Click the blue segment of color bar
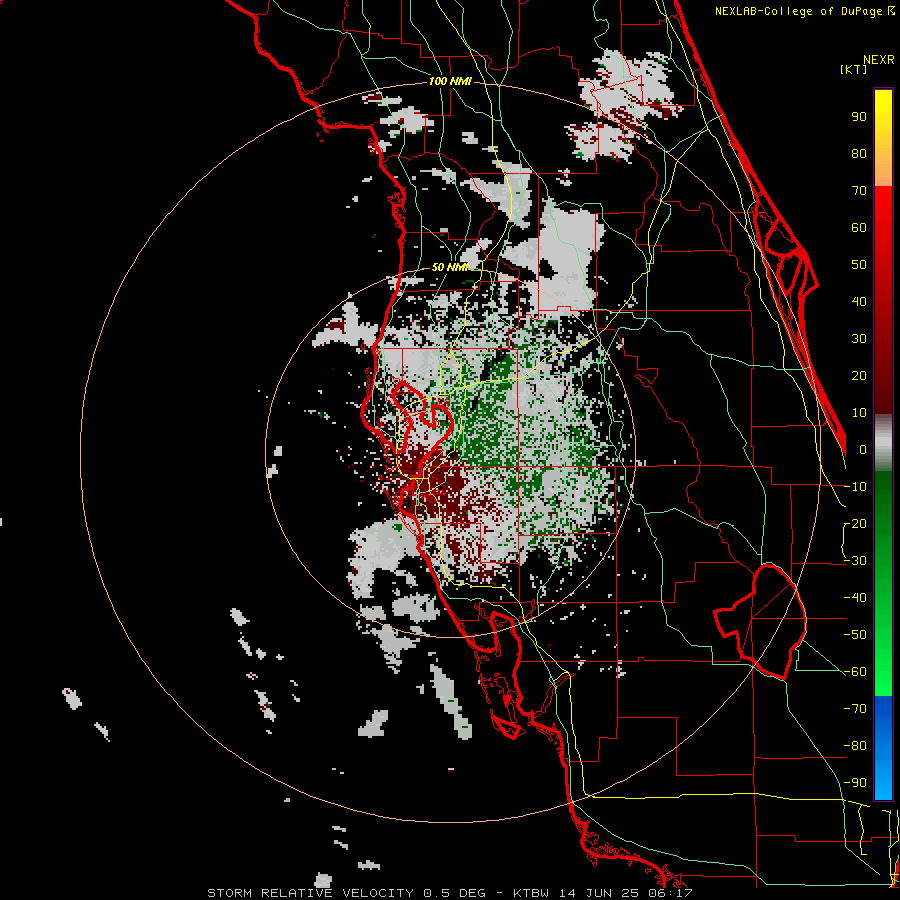900x900 pixels. tap(883, 748)
